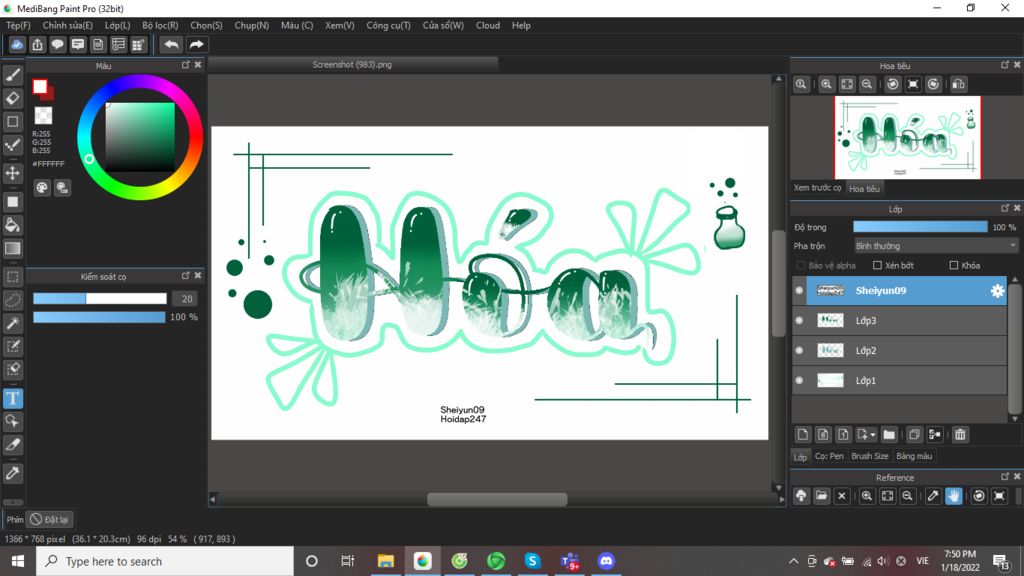The height and width of the screenshot is (576, 1024).
Task: Click the Redo arrow
Action: coord(196,44)
